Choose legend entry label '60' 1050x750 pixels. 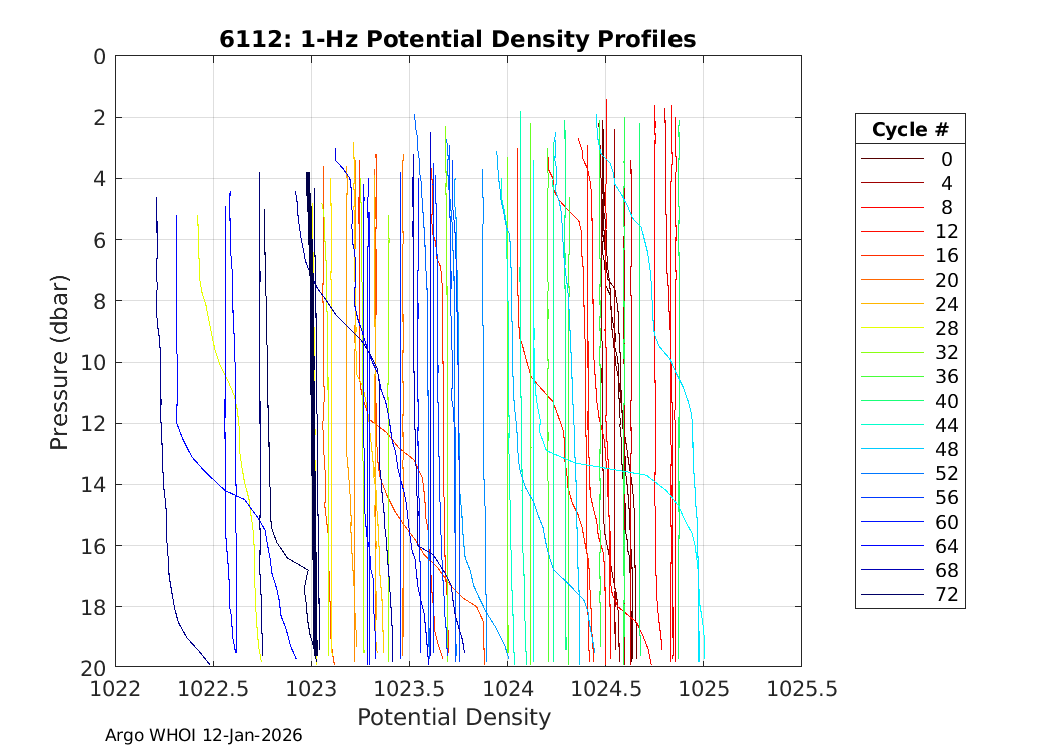(946, 522)
